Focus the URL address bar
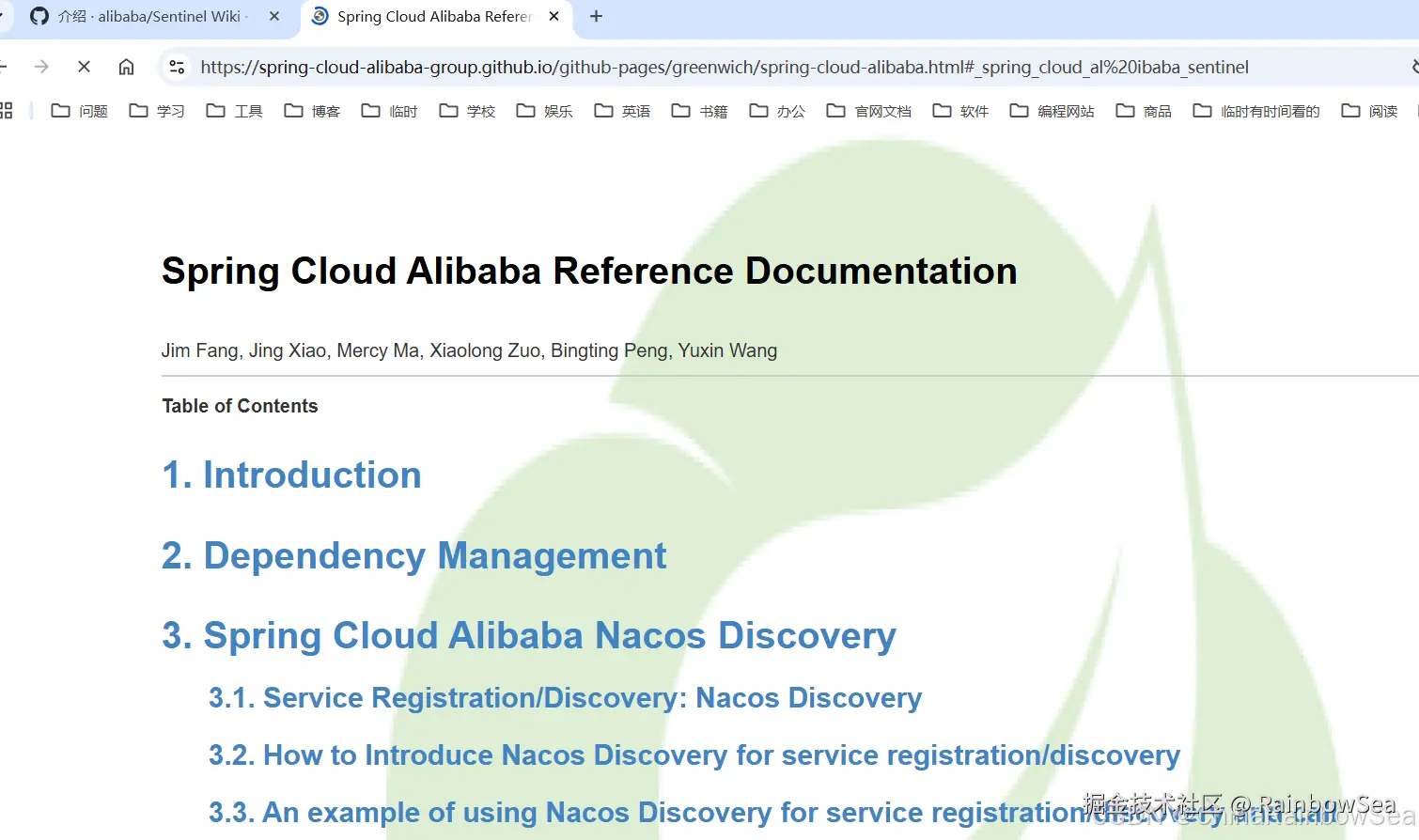This screenshot has width=1419, height=840. (x=724, y=67)
